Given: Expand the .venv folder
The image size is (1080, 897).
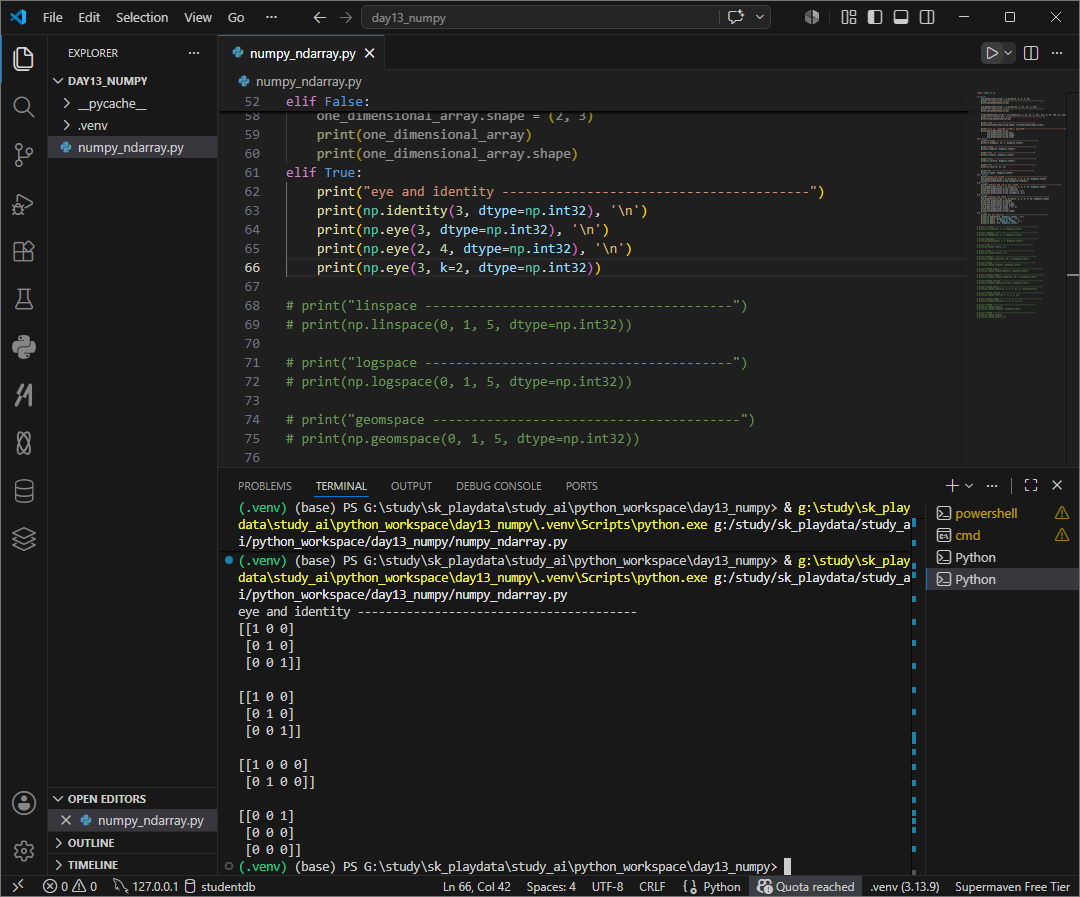Looking at the screenshot, I should click(132, 125).
